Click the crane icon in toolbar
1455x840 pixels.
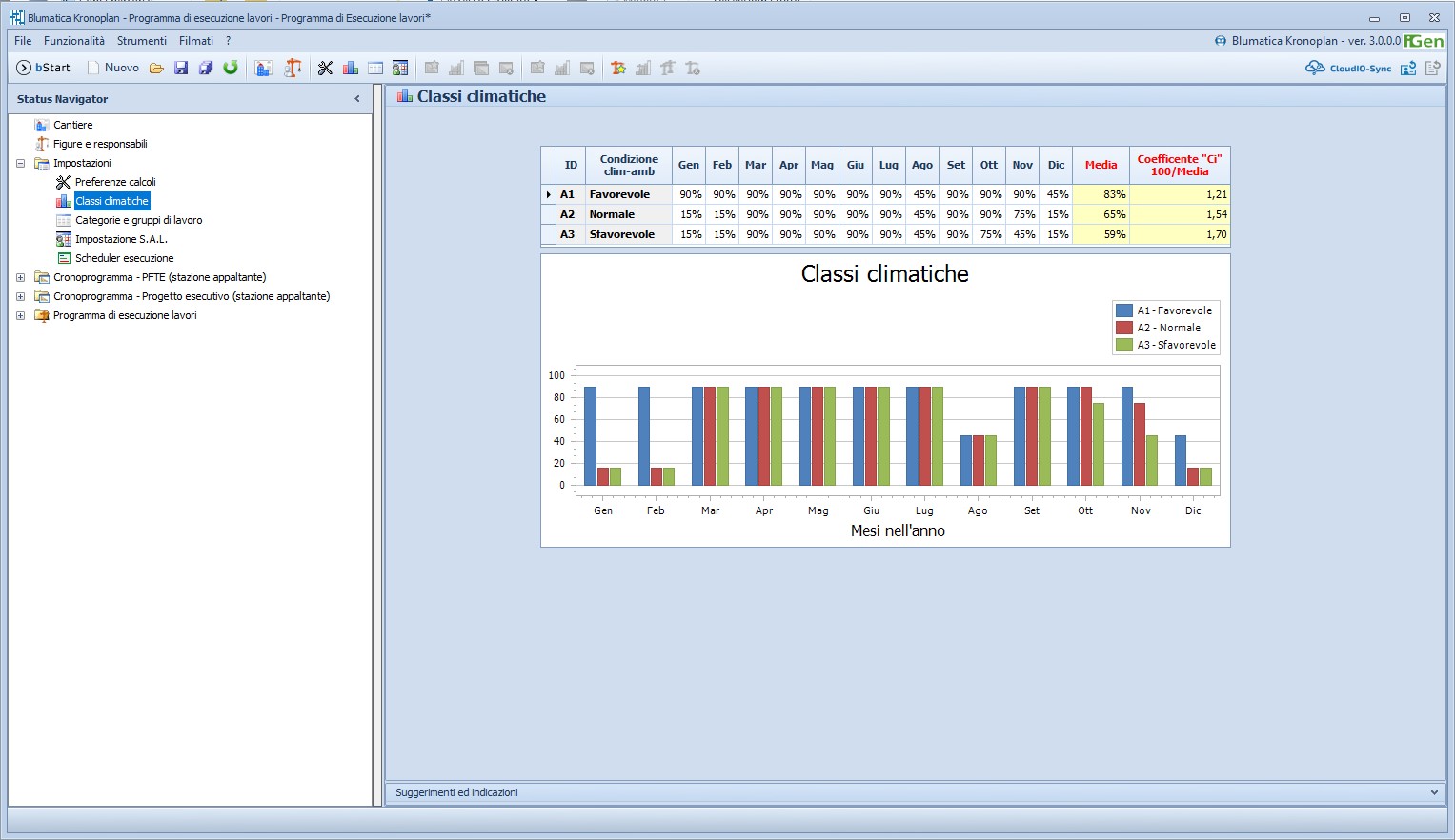coord(293,68)
